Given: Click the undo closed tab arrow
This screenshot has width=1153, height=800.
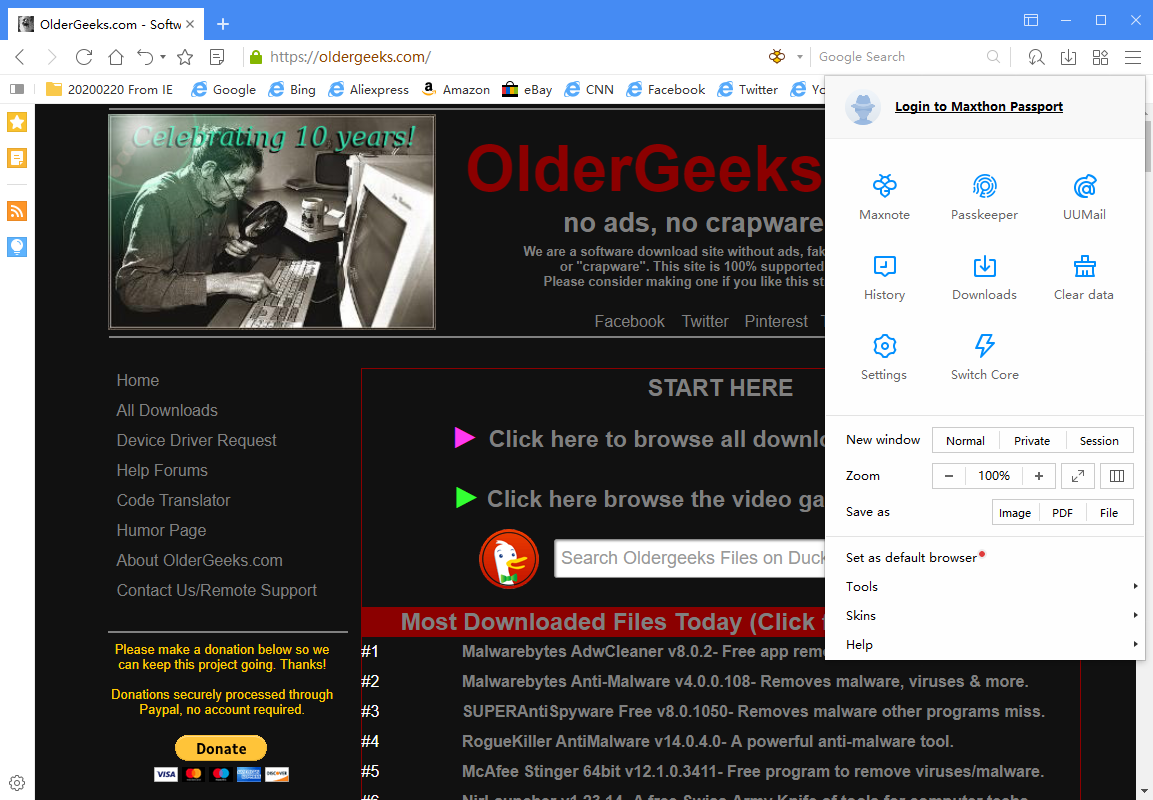Looking at the screenshot, I should tap(145, 57).
